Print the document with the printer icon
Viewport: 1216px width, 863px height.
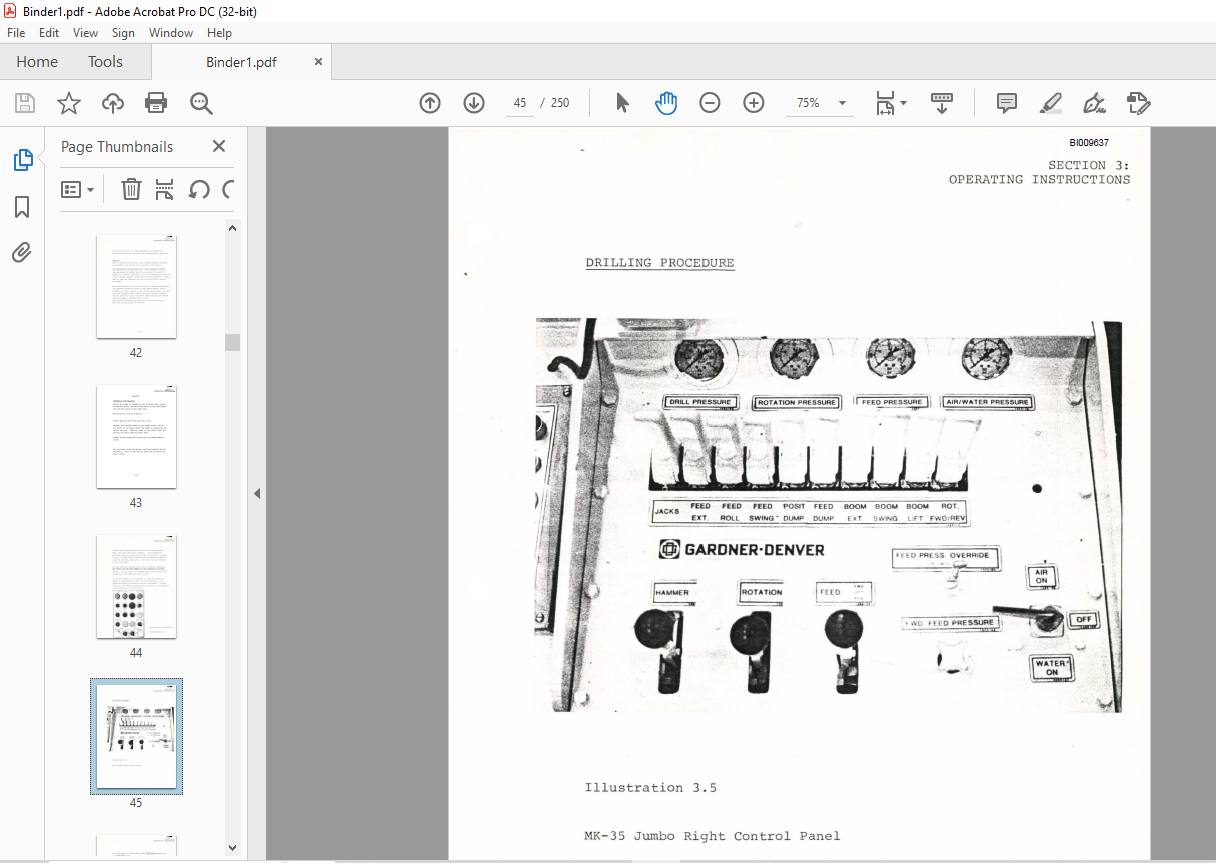click(x=156, y=103)
